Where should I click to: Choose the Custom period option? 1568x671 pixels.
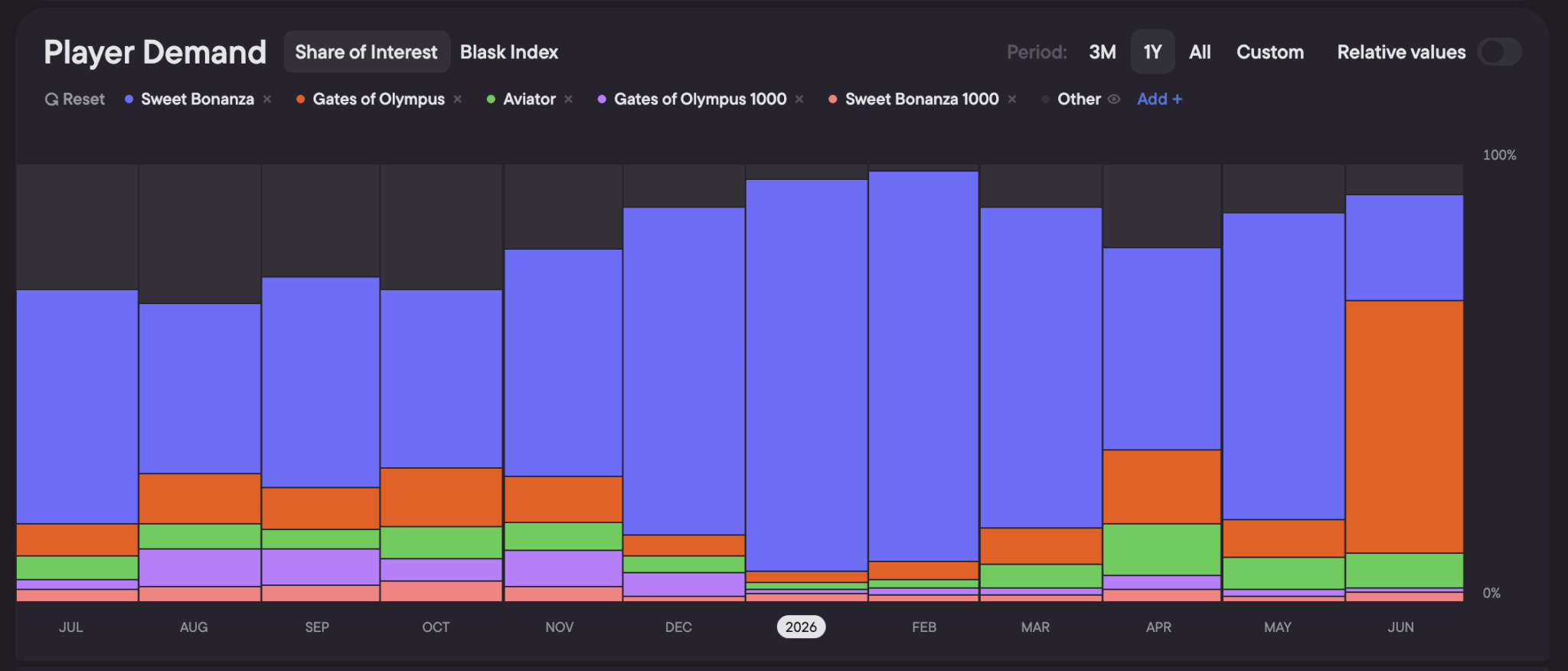click(1270, 52)
